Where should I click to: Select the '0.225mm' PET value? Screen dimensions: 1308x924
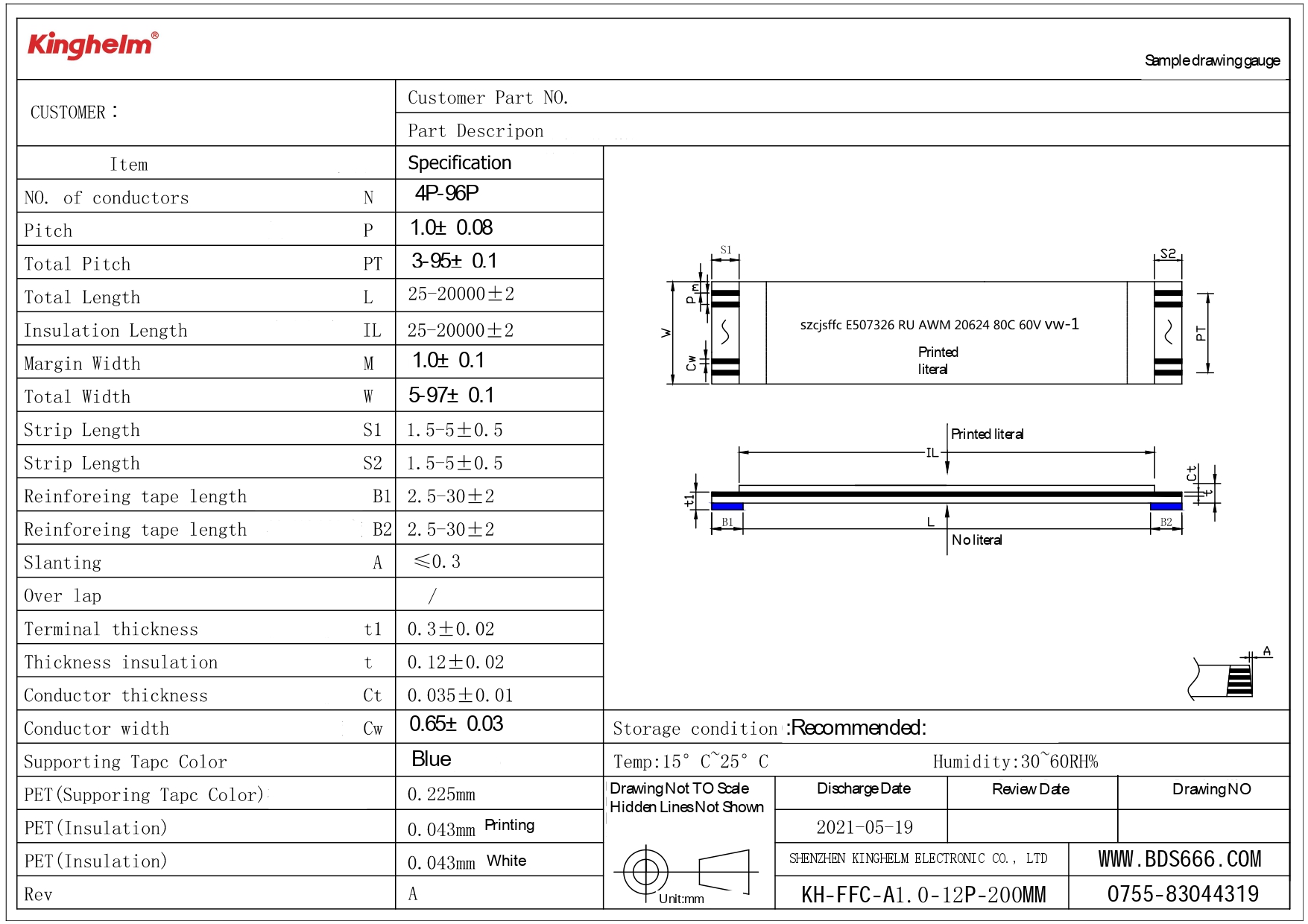click(441, 794)
